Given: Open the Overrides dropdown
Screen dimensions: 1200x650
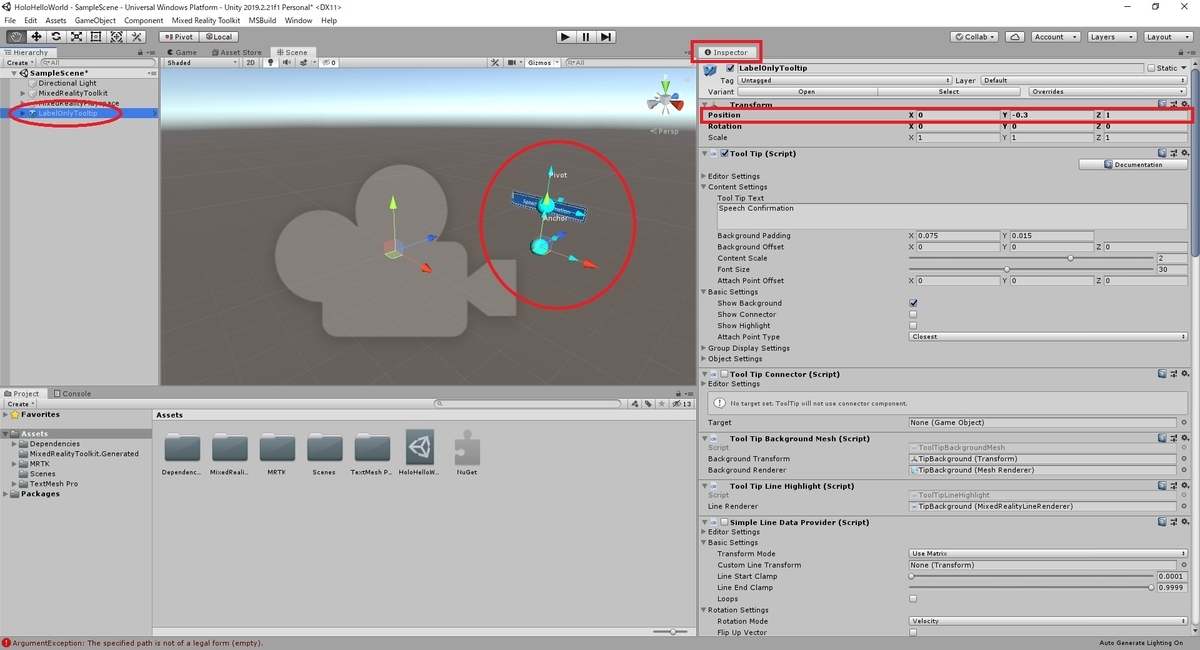Looking at the screenshot, I should (x=1108, y=91).
